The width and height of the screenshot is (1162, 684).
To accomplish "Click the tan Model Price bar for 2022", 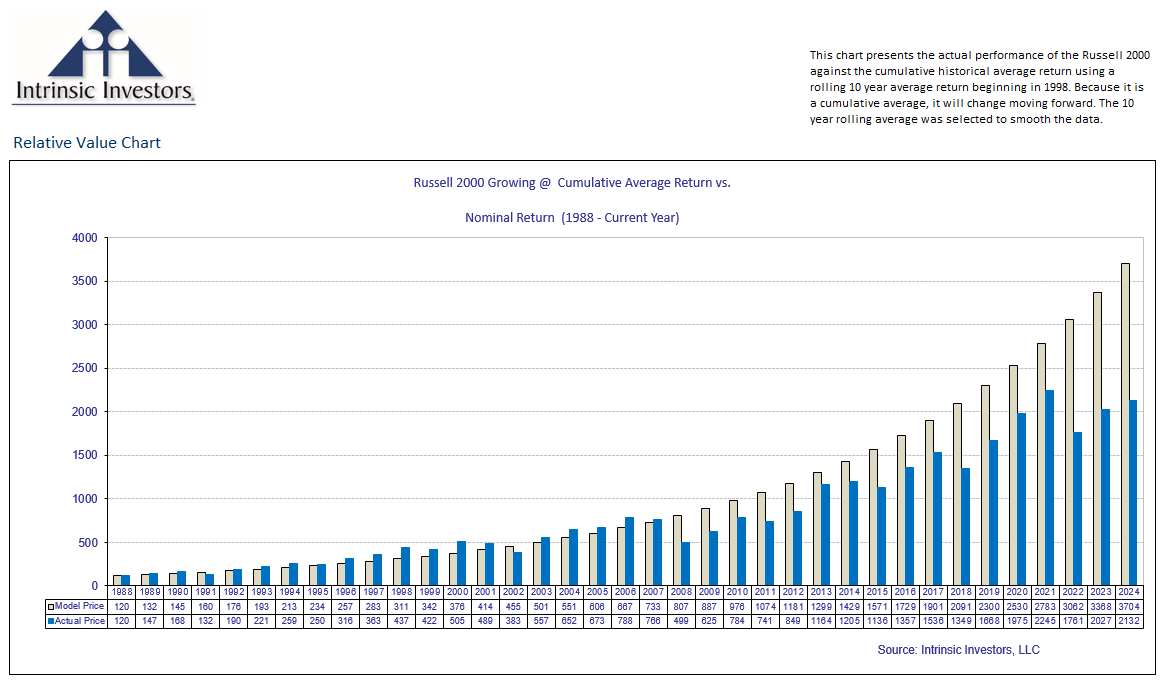I will [1069, 452].
